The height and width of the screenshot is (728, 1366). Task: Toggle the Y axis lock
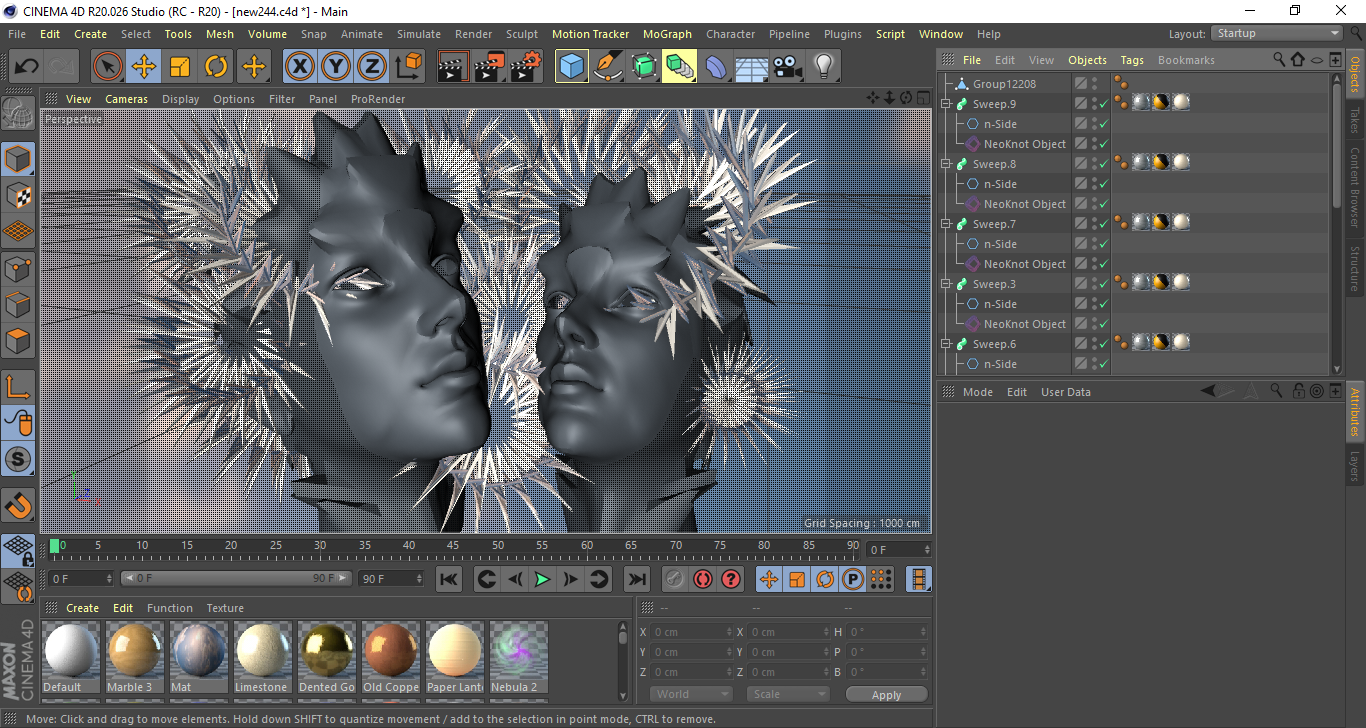pos(336,67)
